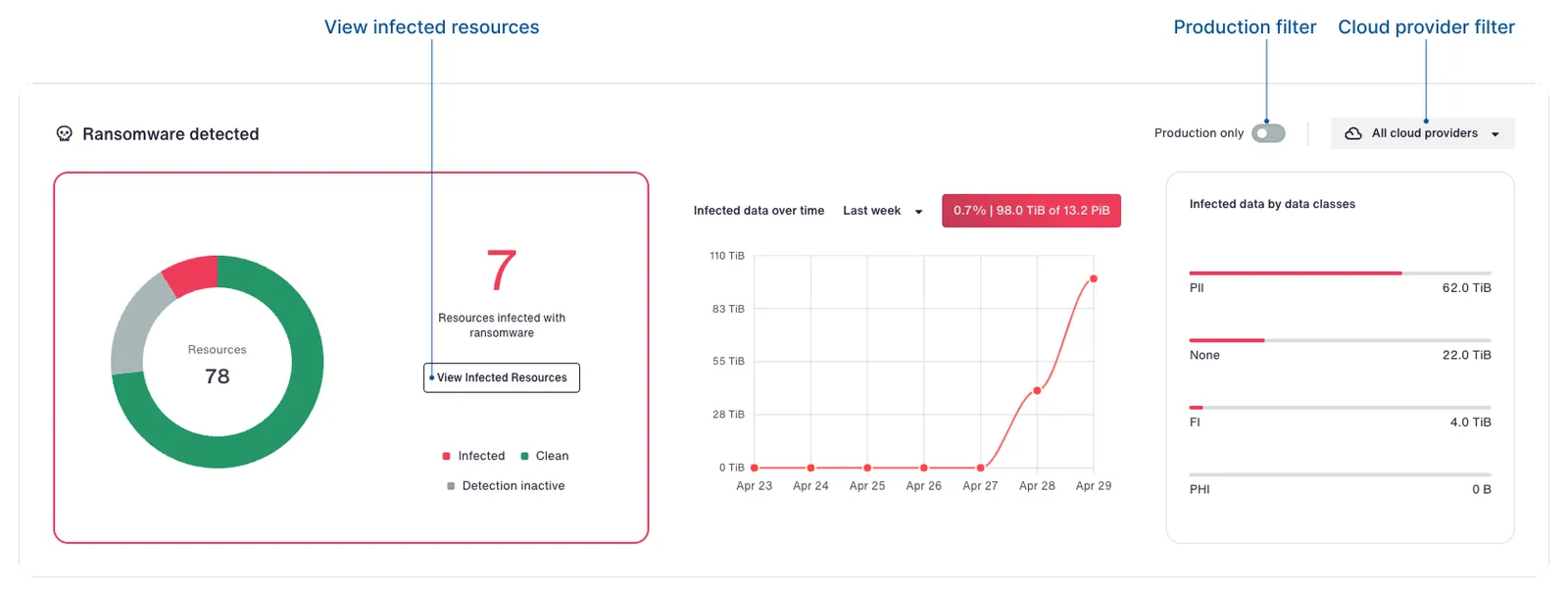The width and height of the screenshot is (1568, 596).
Task: Click the cloud icon in providers dropdown
Action: coord(1353,133)
